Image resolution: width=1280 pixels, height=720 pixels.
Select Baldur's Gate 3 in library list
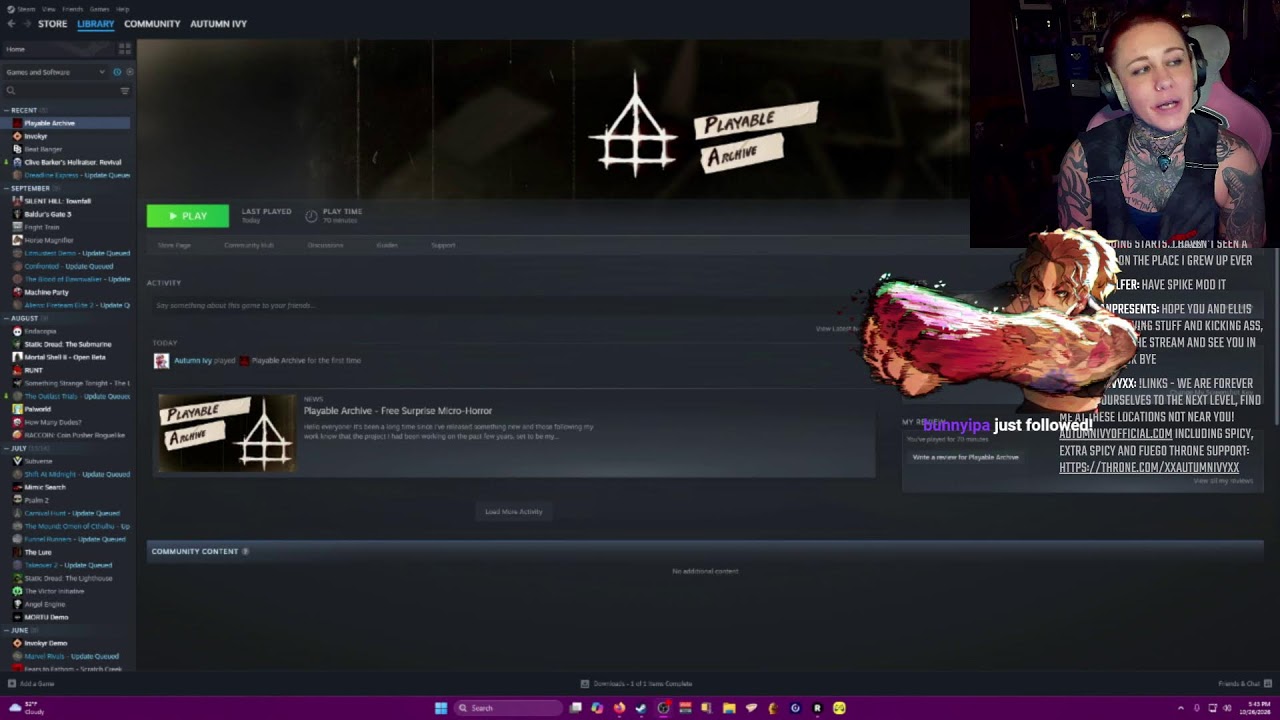coord(47,214)
